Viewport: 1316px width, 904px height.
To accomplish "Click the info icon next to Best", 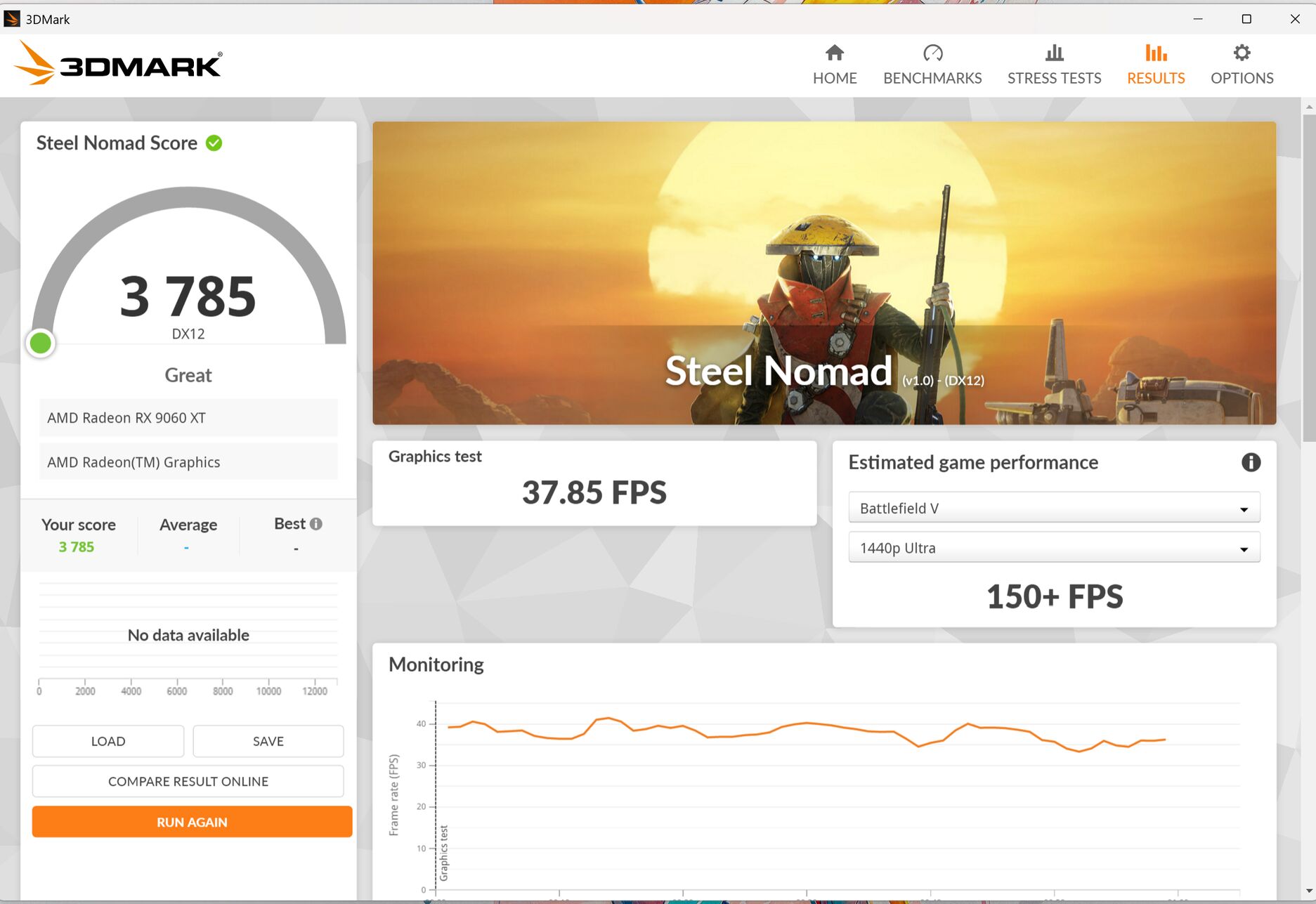I will click(316, 523).
